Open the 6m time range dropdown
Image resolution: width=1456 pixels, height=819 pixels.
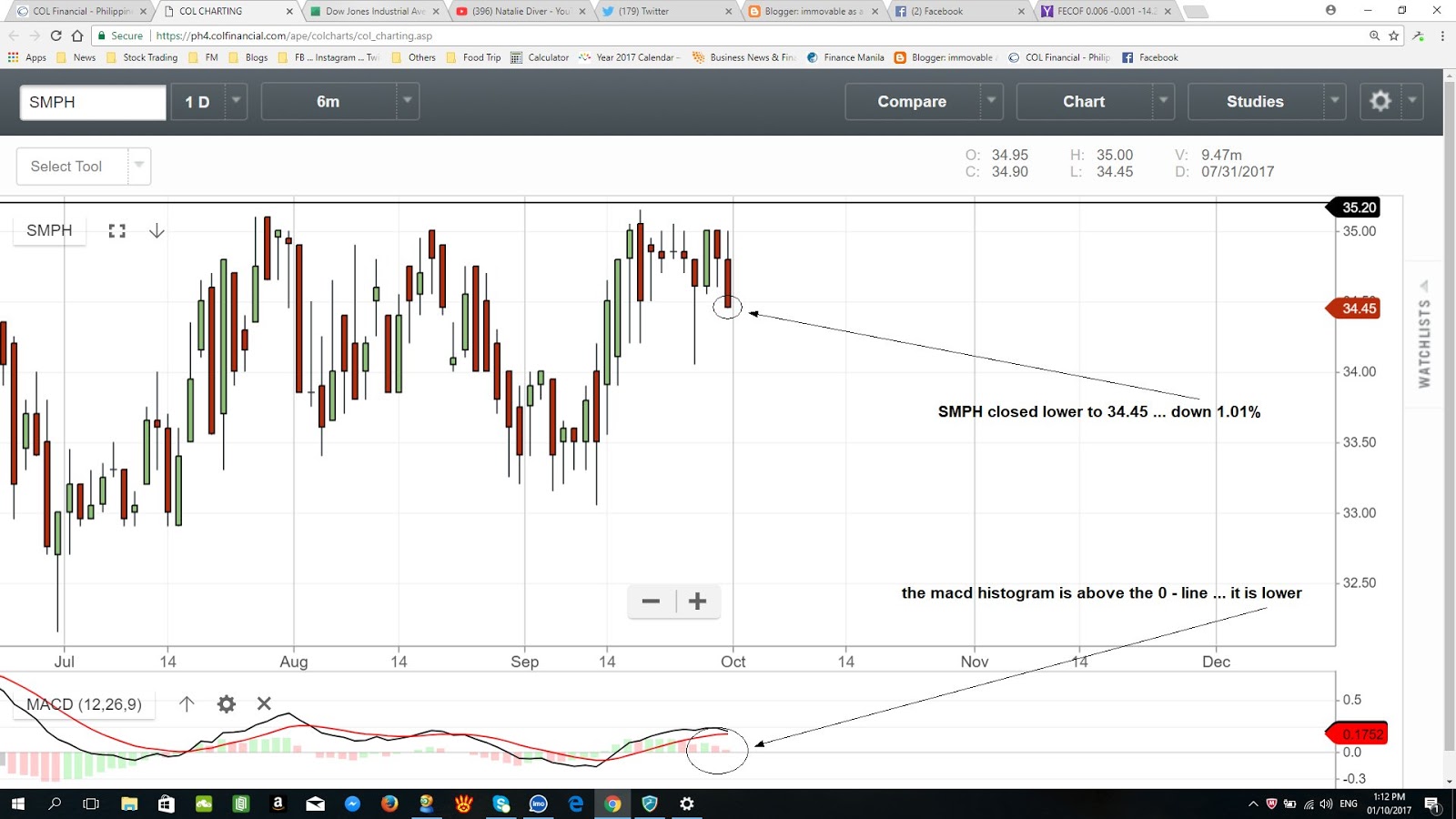407,101
